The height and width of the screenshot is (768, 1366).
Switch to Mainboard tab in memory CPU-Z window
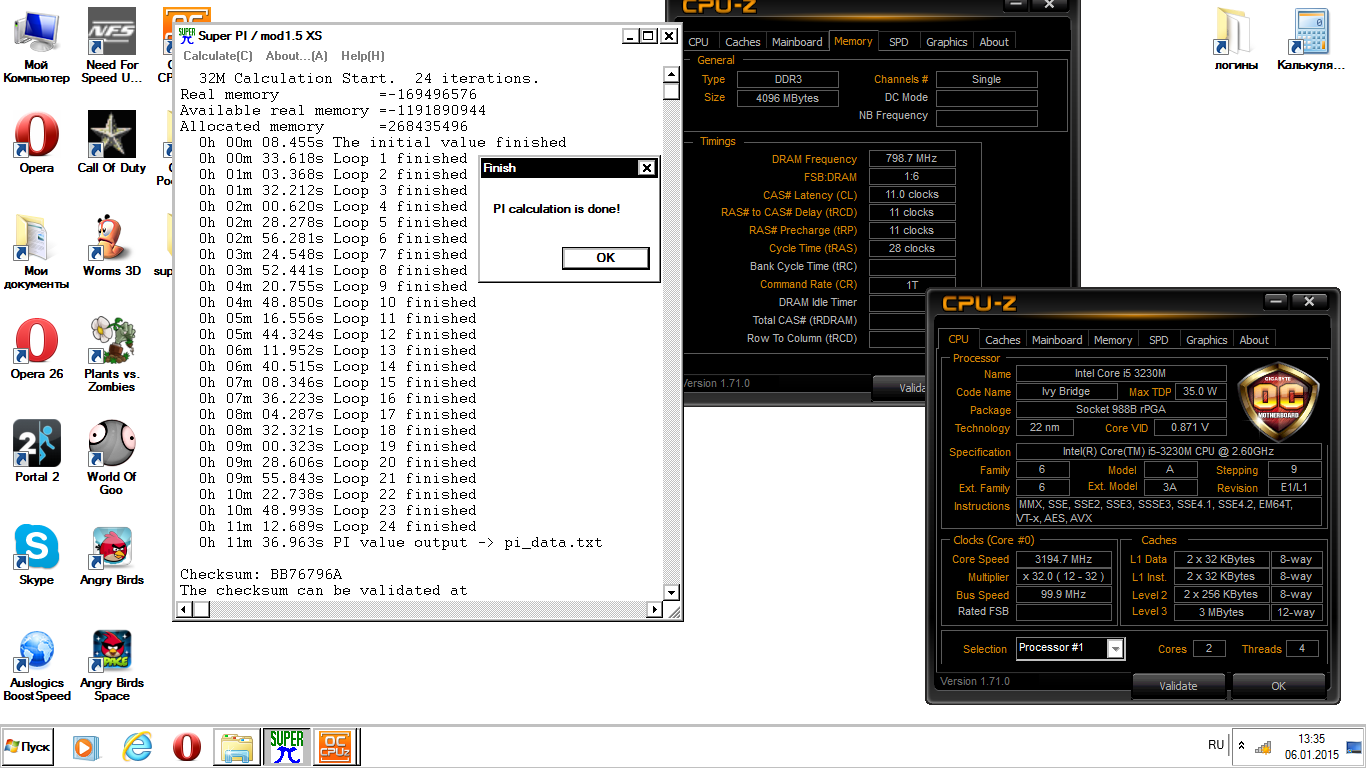pyautogui.click(x=797, y=42)
